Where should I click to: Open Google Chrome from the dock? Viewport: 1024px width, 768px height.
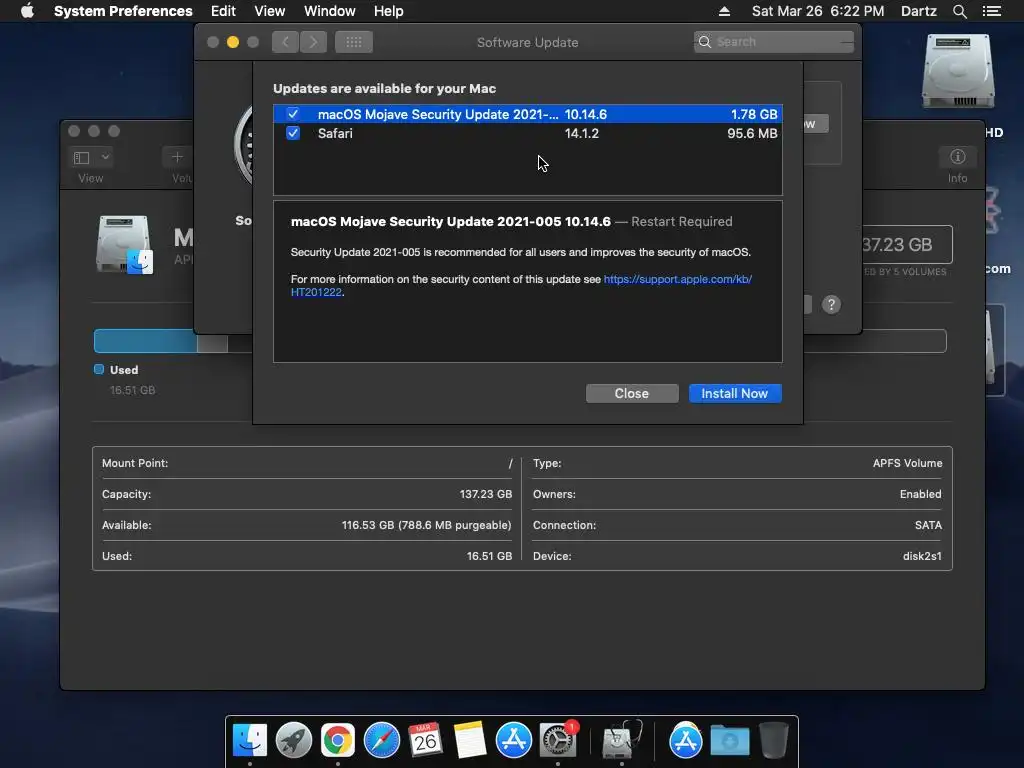[337, 740]
